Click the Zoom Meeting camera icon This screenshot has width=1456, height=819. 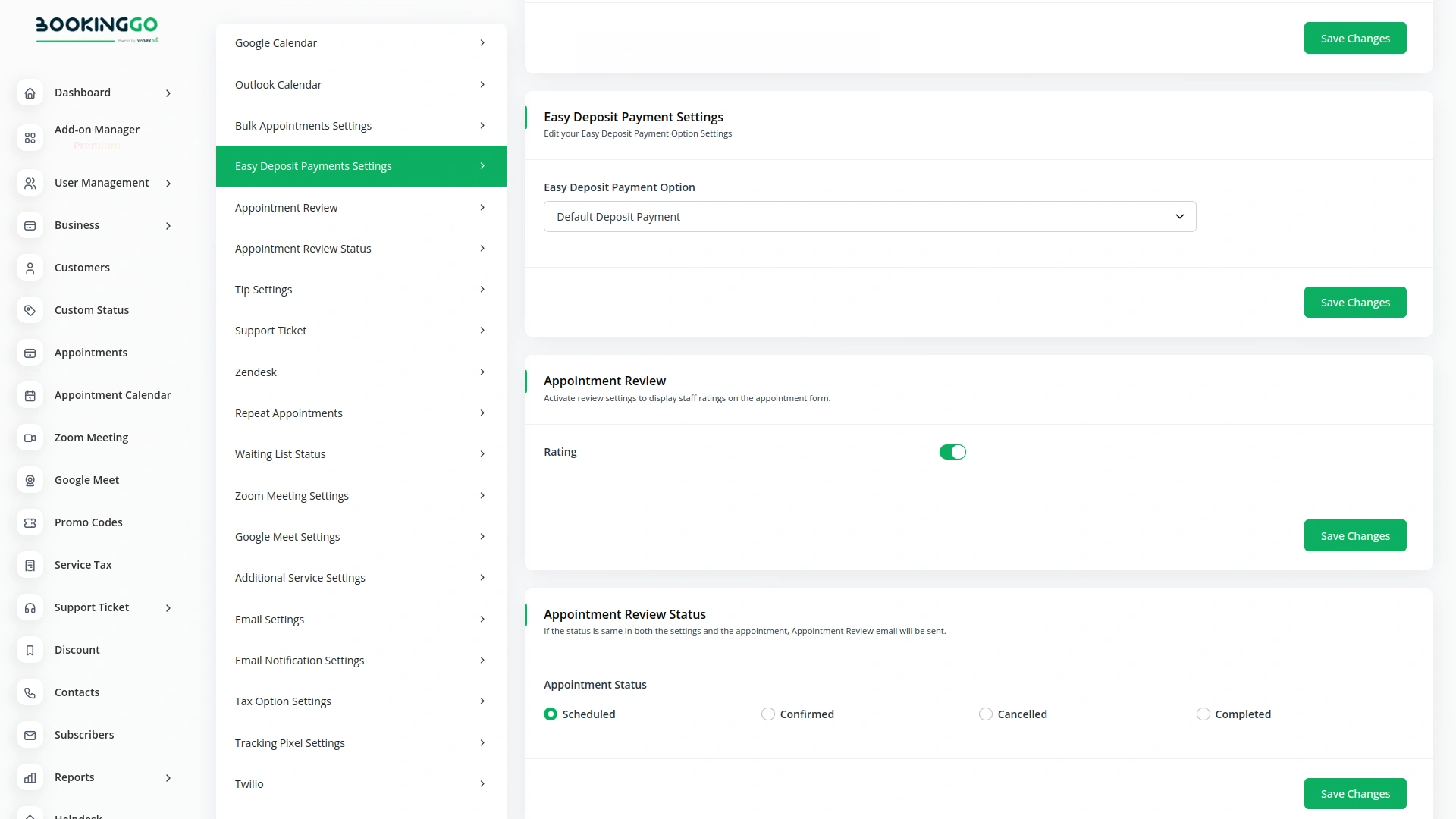click(30, 438)
